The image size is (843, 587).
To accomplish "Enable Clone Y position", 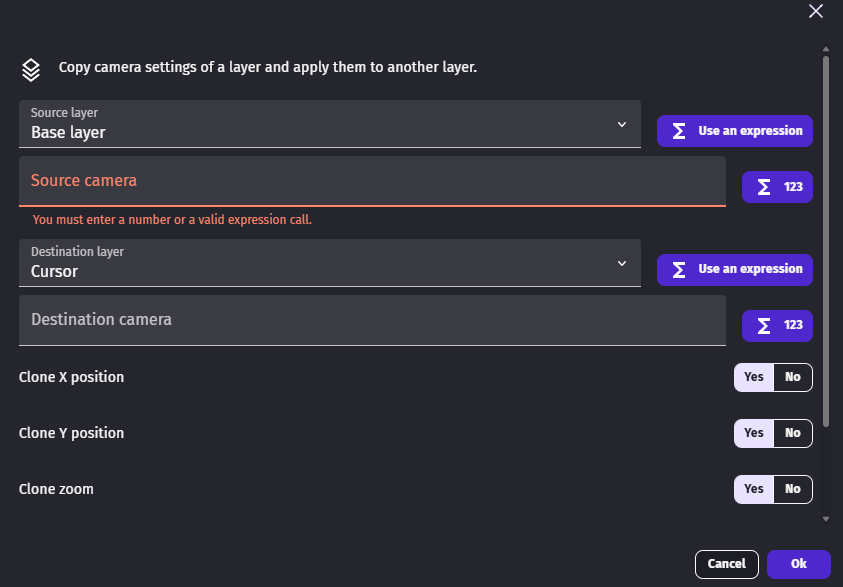I will click(x=753, y=433).
